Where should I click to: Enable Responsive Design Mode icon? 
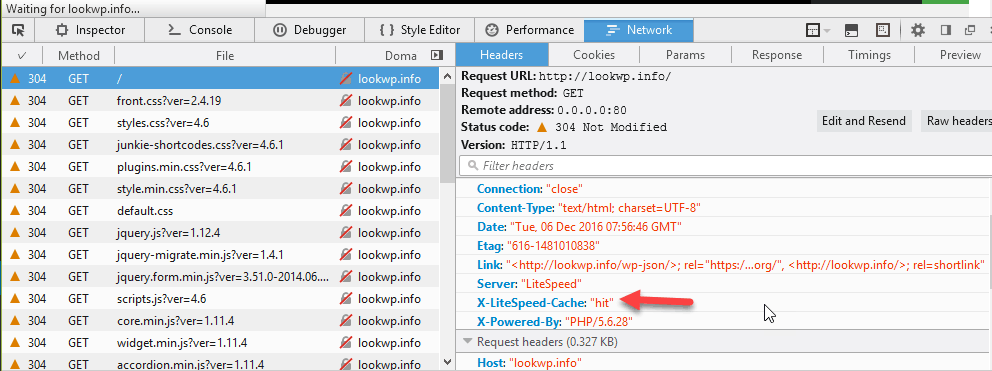(883, 30)
